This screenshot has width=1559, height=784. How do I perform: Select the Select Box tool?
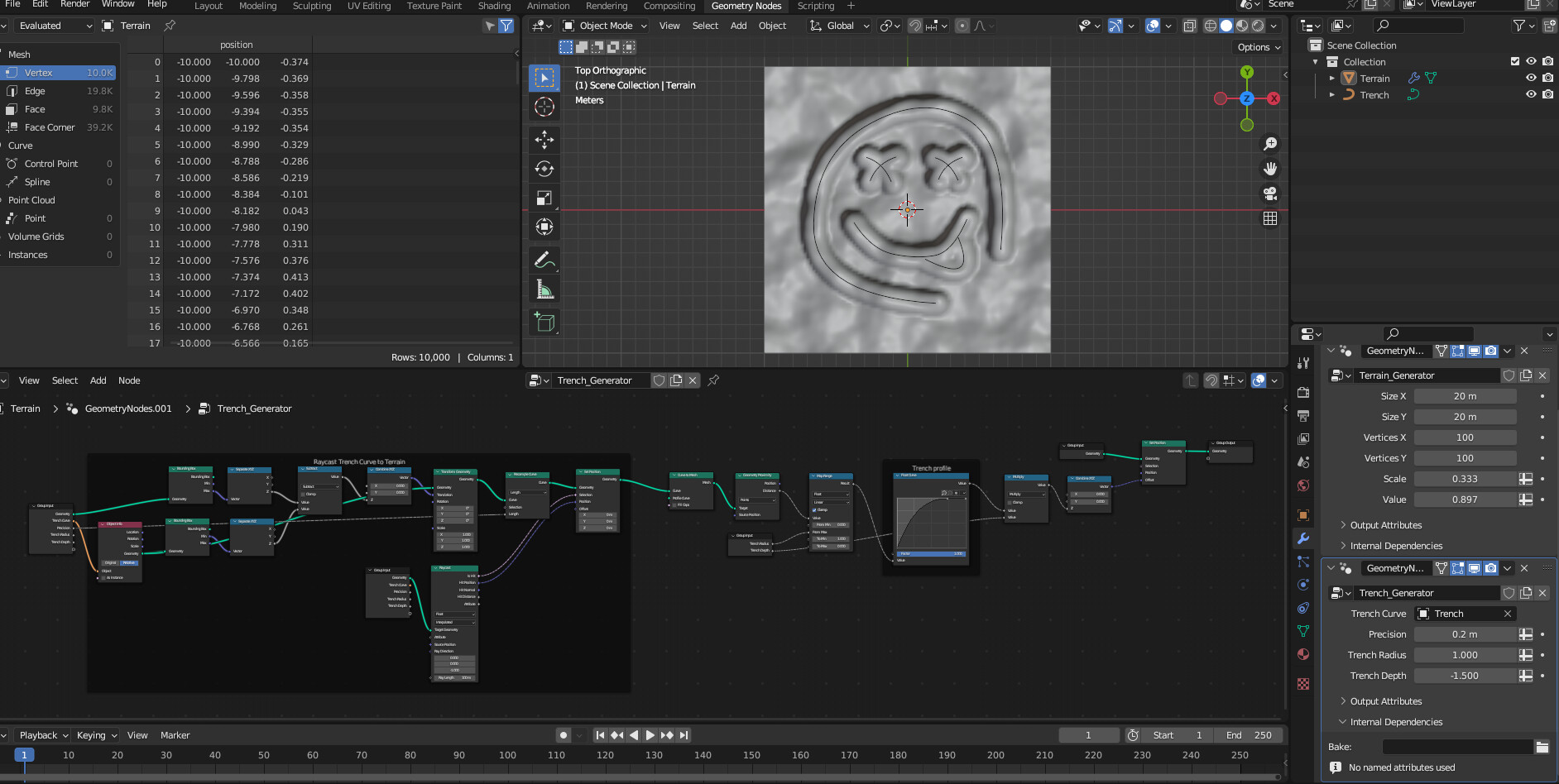tap(544, 78)
